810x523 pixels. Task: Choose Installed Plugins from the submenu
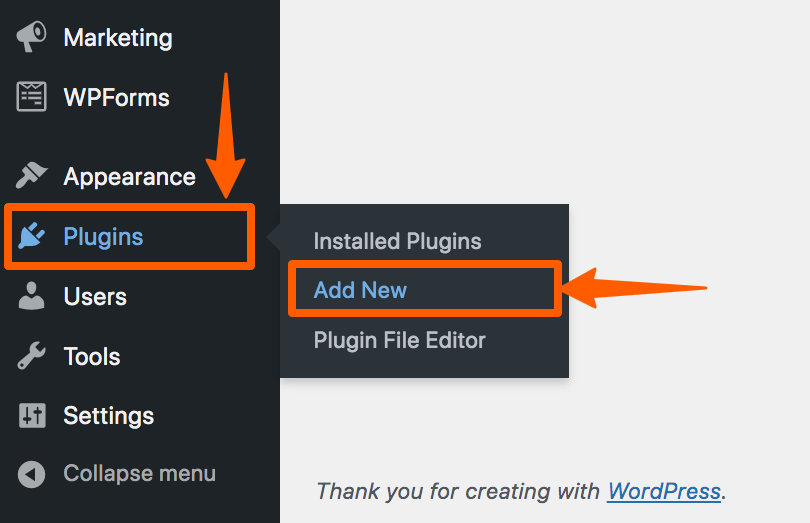397,241
